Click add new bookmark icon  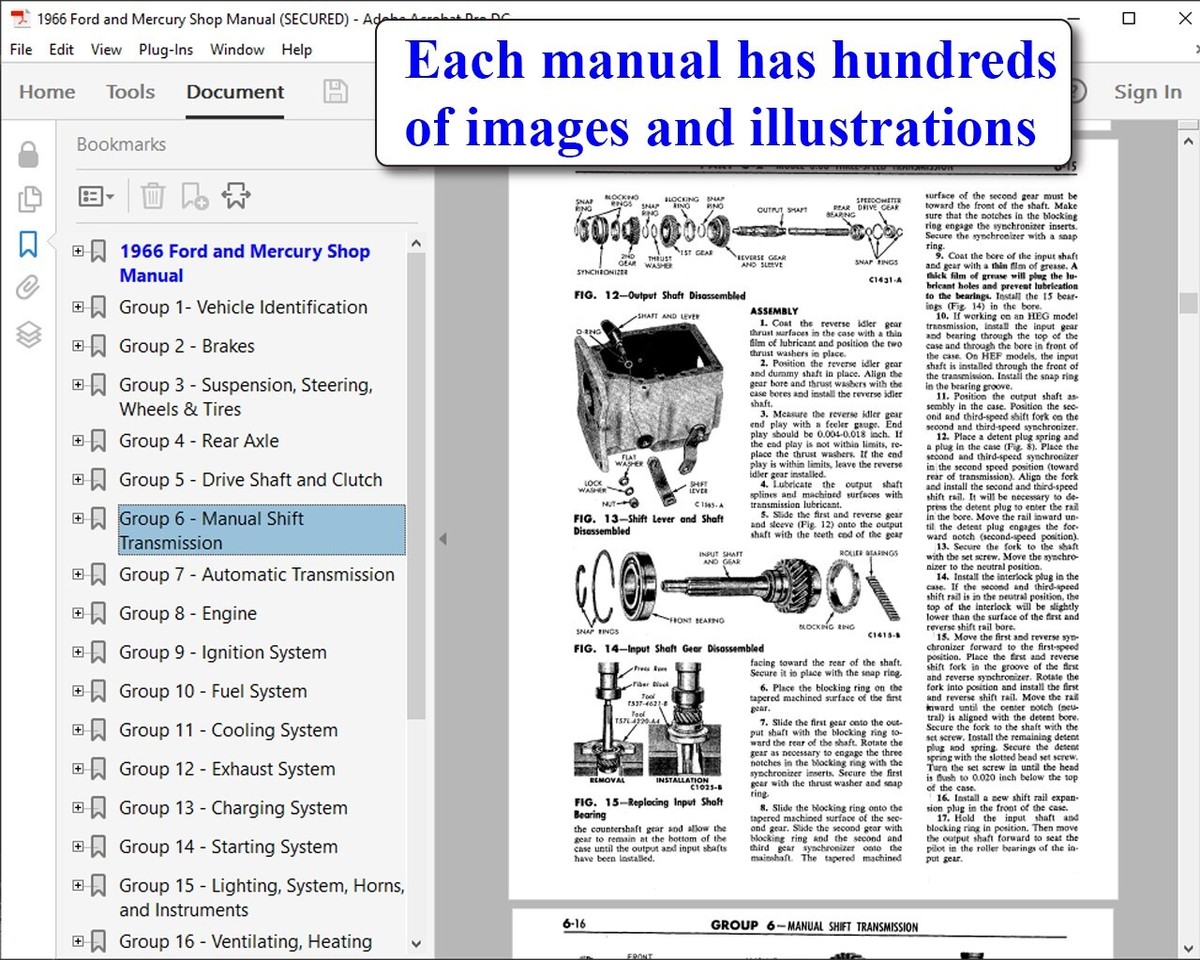coord(194,196)
